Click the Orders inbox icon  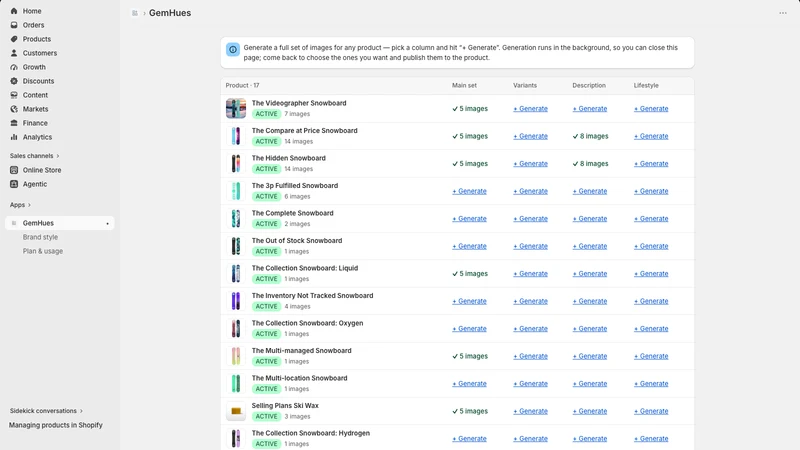coord(14,25)
